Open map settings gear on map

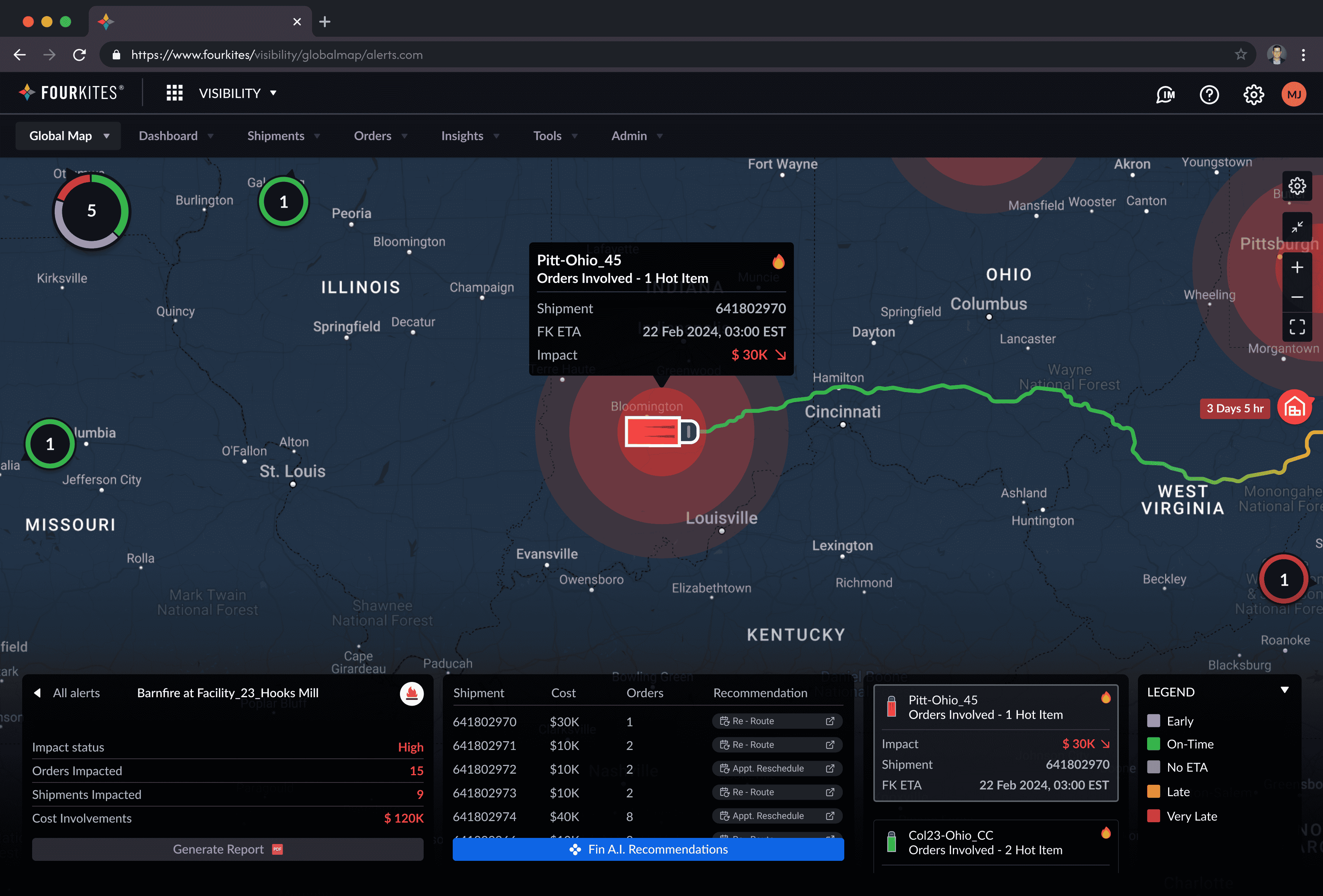click(1297, 185)
